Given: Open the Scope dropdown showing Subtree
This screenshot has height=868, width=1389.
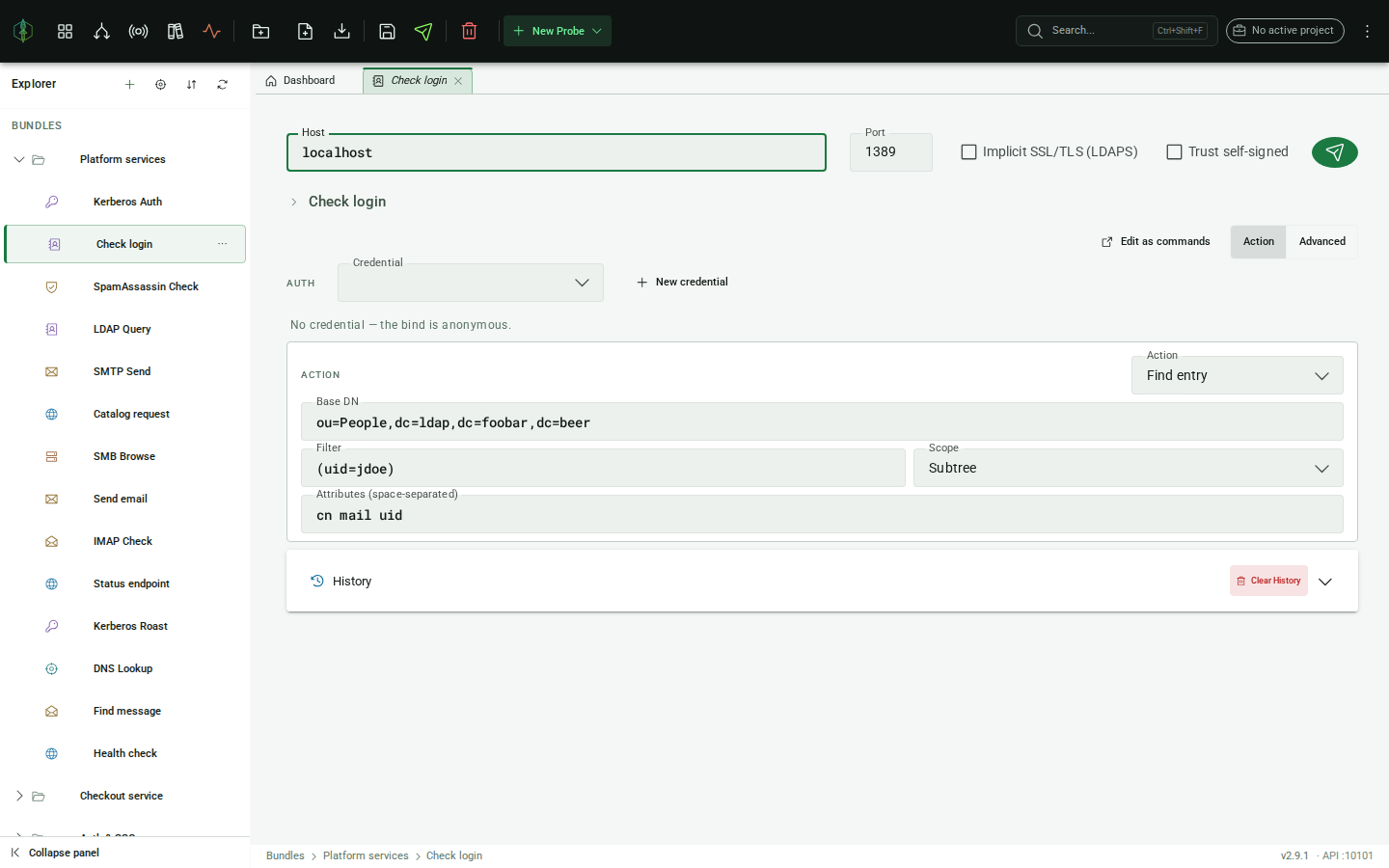Looking at the screenshot, I should tap(1129, 468).
